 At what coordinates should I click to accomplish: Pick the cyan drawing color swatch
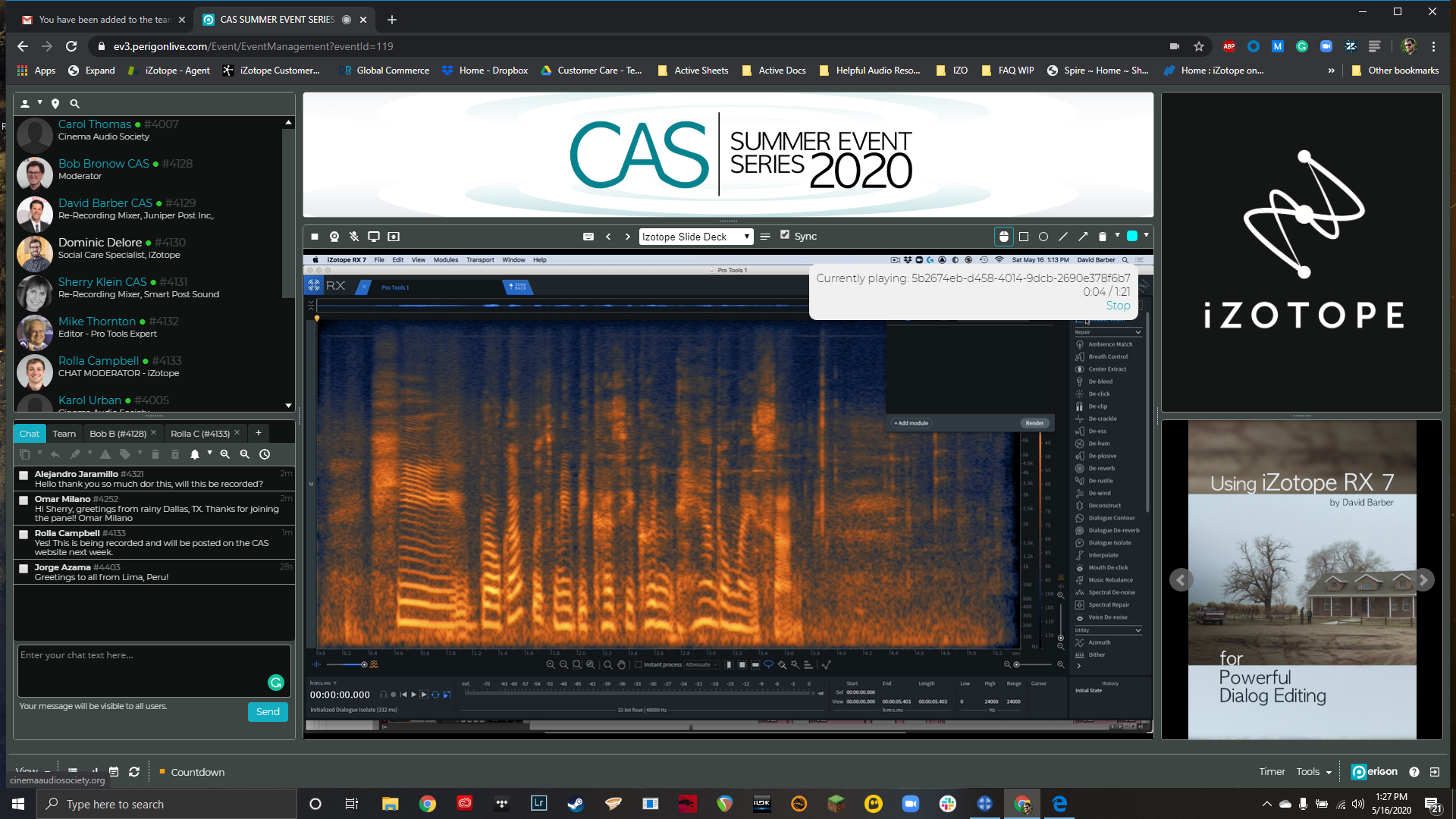[x=1132, y=237]
